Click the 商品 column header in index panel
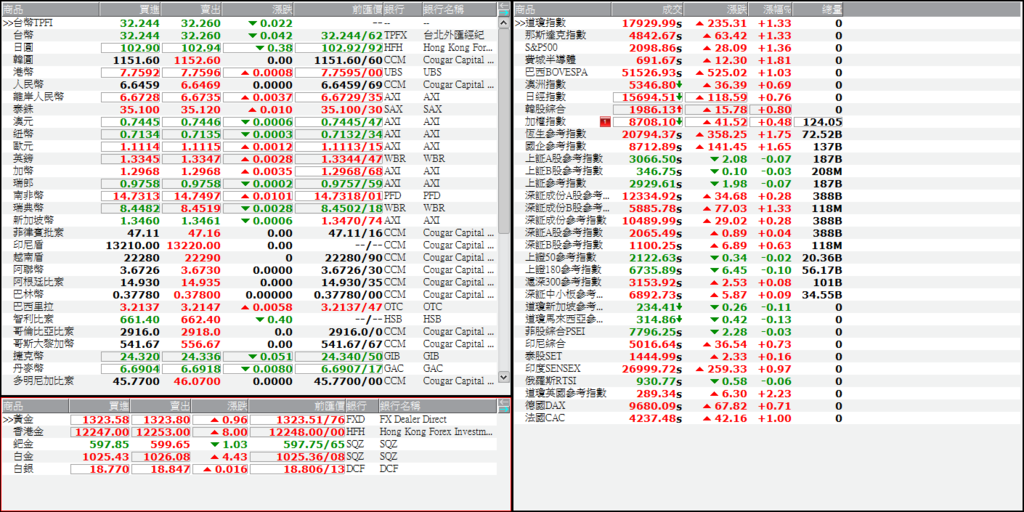Screen dimensions: 1024x512 pyautogui.click(x=563, y=10)
